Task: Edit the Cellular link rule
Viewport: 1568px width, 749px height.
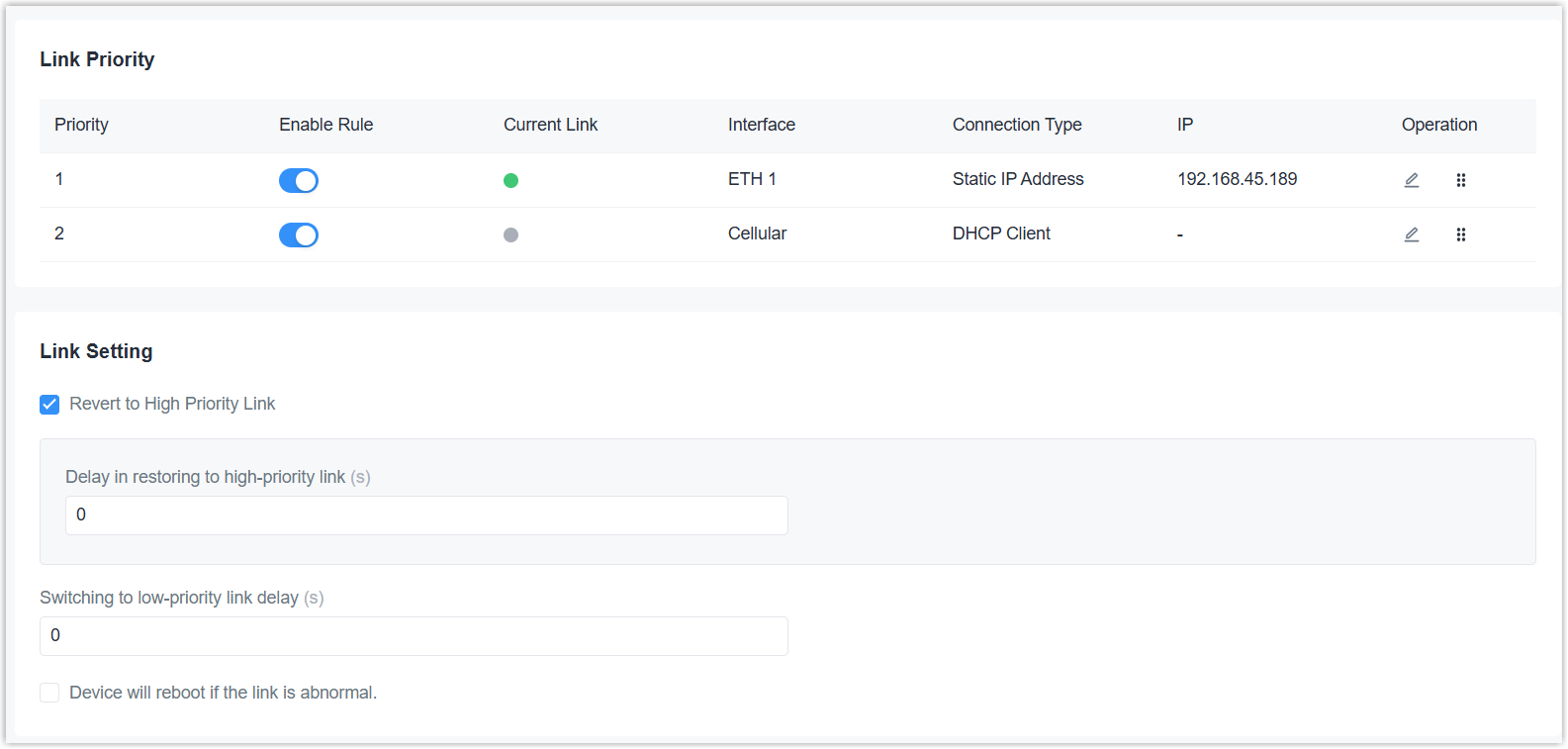Action: pos(1412,234)
